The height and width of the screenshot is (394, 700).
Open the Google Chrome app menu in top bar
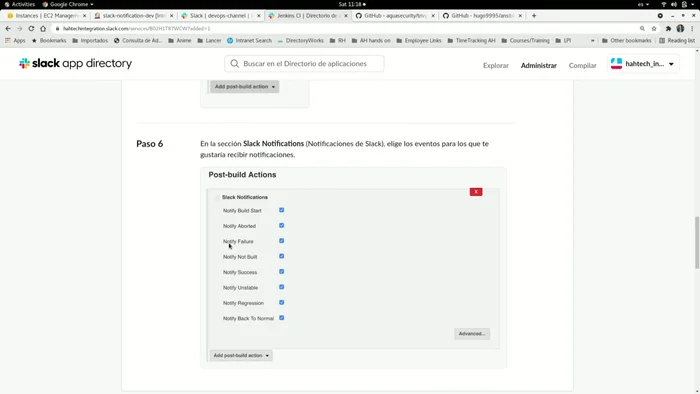coord(68,4)
